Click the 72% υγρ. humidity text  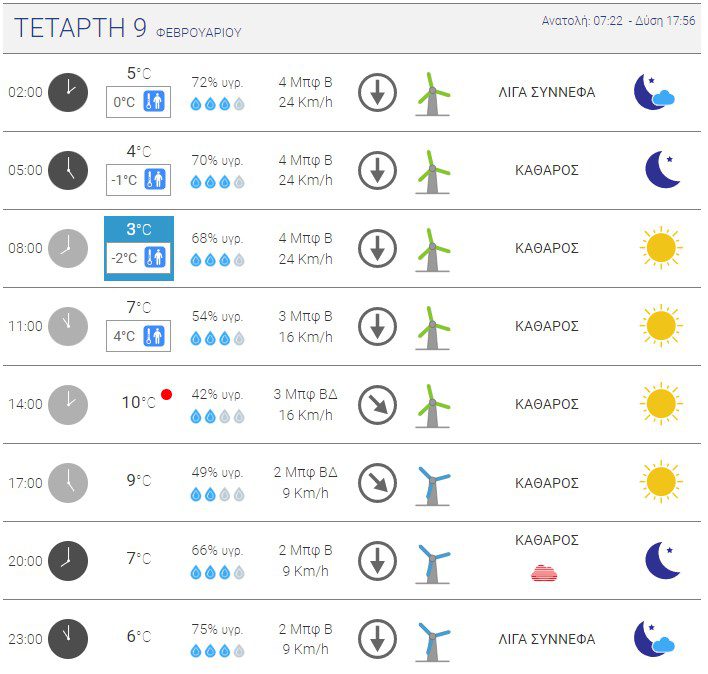coord(217,83)
